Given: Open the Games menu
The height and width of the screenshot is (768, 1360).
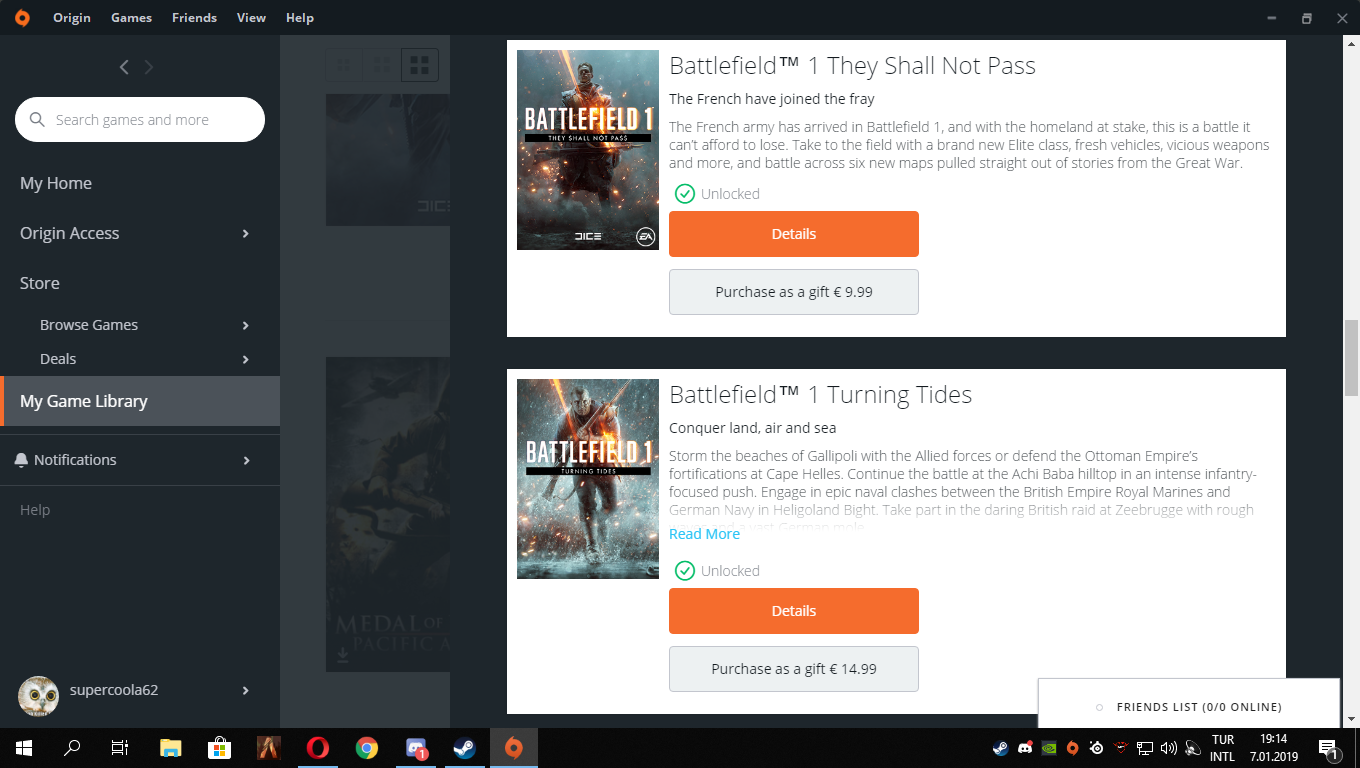Looking at the screenshot, I should click(131, 17).
